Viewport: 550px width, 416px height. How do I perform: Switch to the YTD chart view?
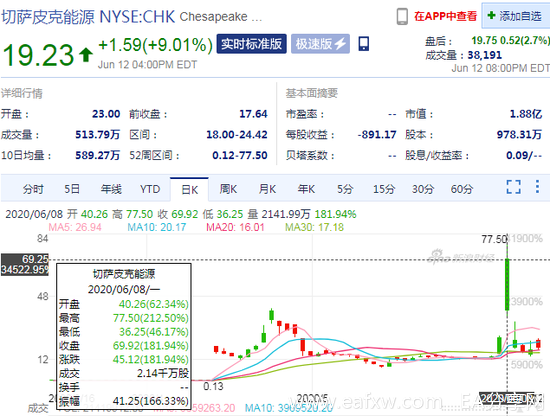150,189
